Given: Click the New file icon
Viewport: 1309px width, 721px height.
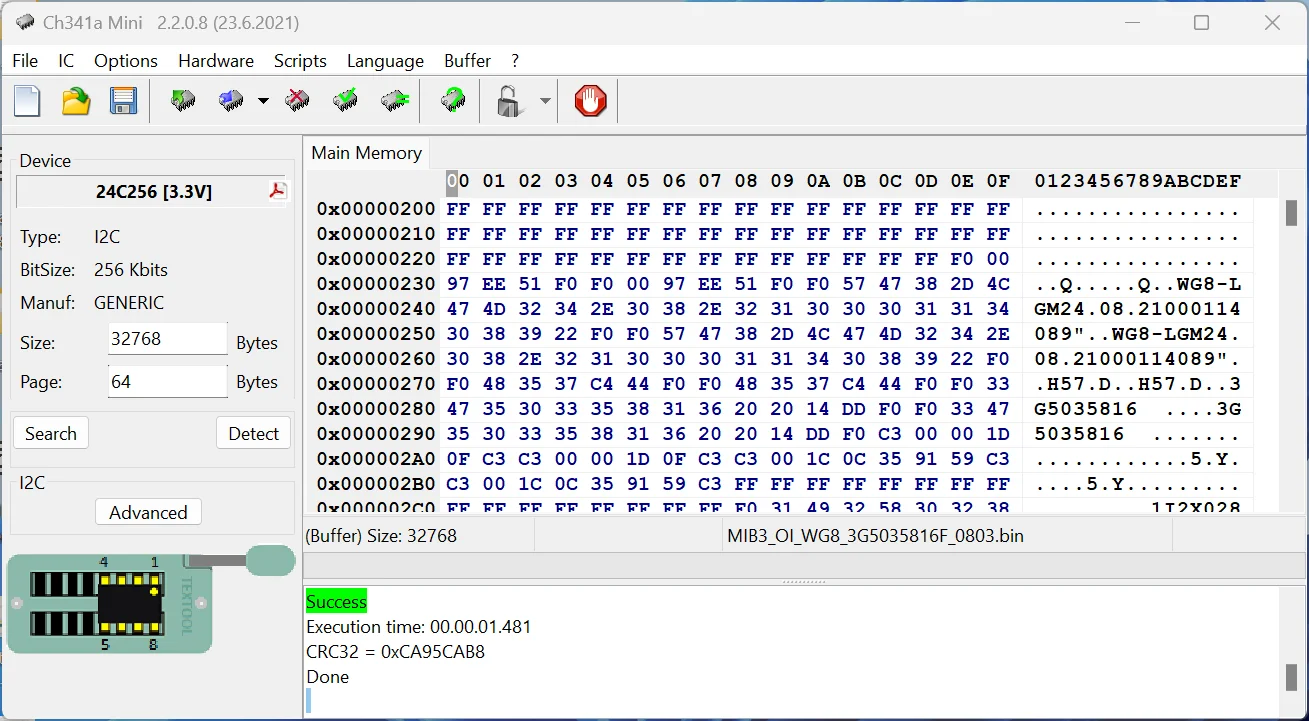Looking at the screenshot, I should (x=27, y=101).
